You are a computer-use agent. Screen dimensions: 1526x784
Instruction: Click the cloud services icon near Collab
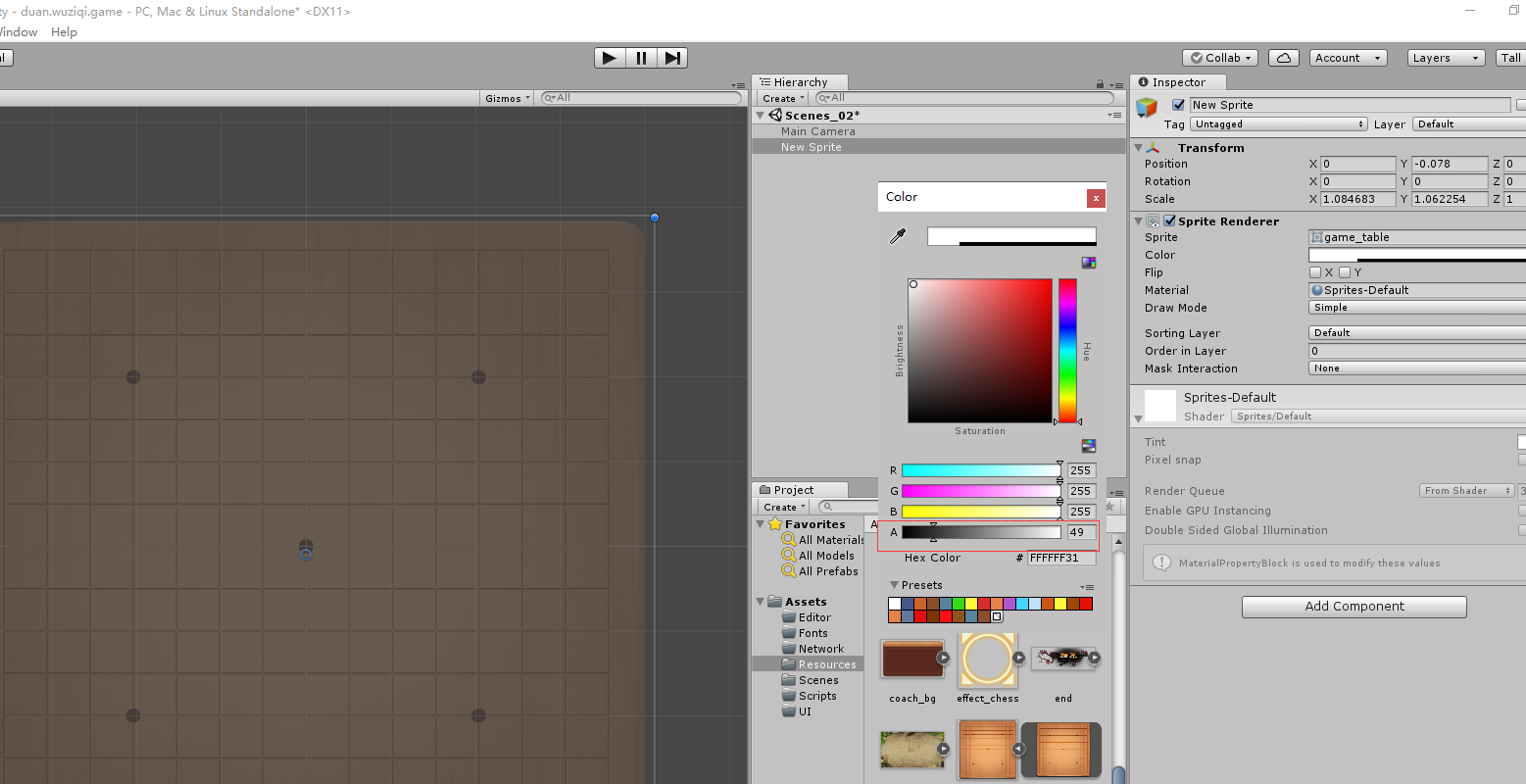pos(1283,57)
